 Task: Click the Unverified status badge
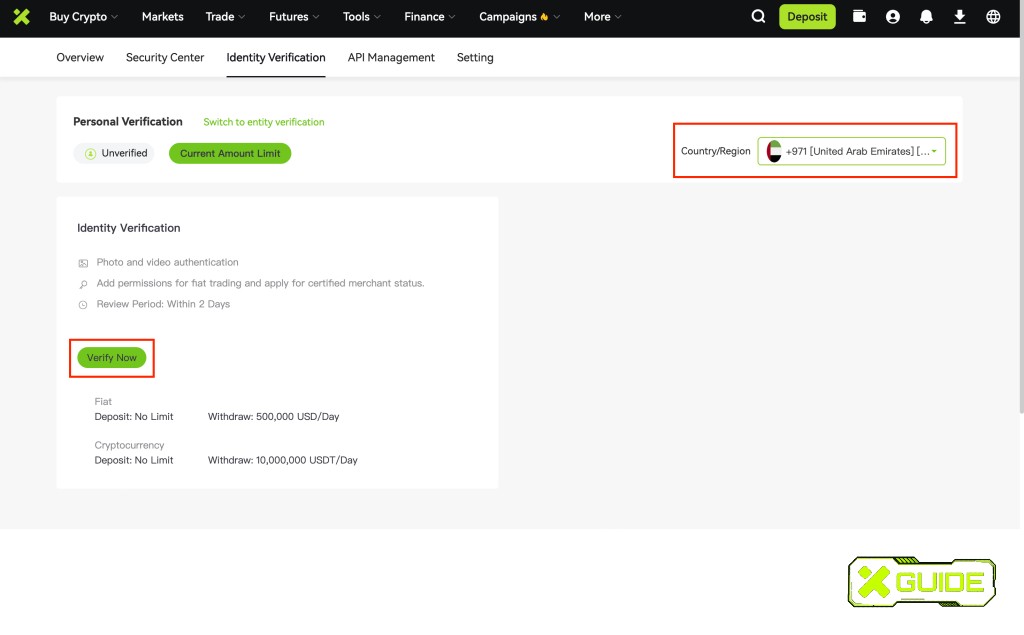click(x=114, y=154)
